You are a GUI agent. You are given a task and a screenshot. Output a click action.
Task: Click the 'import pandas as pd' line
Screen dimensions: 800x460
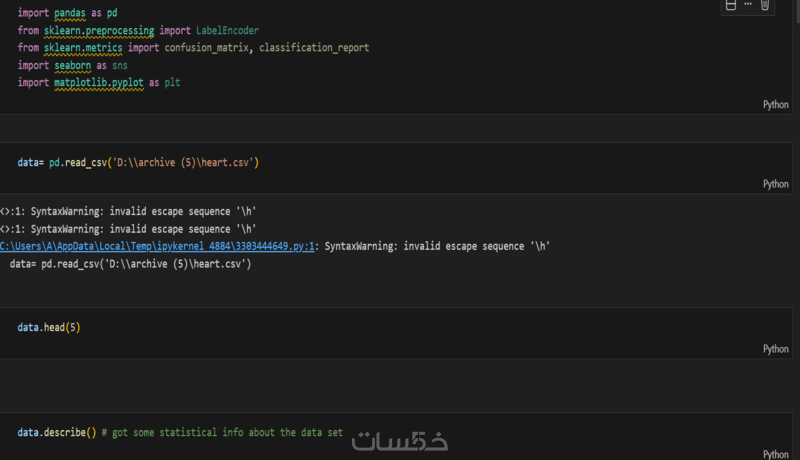[69, 13]
